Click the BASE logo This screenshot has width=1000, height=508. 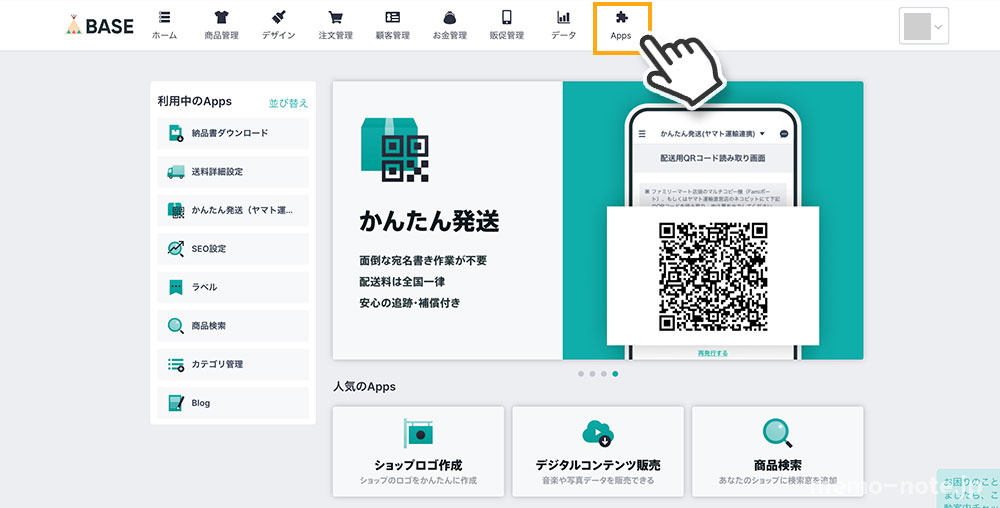[100, 25]
